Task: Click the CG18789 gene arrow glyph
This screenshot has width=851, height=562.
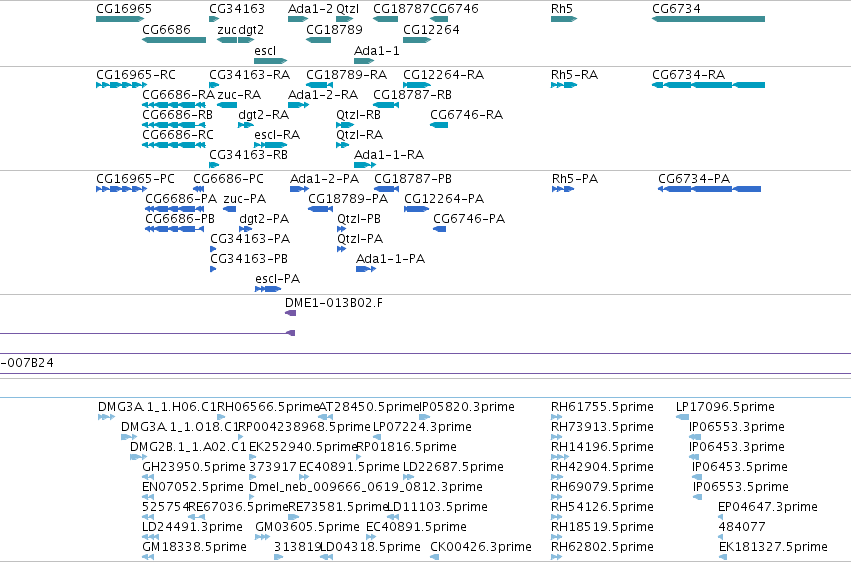Action: click(319, 40)
